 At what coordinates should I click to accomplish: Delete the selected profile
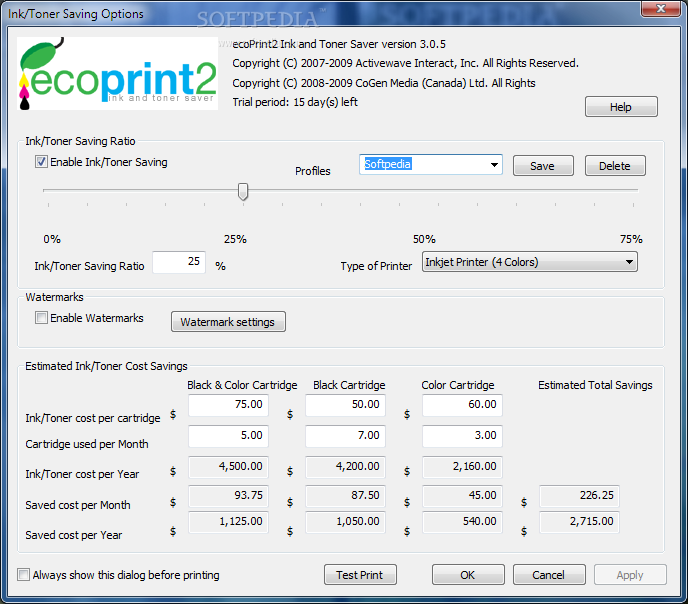615,166
